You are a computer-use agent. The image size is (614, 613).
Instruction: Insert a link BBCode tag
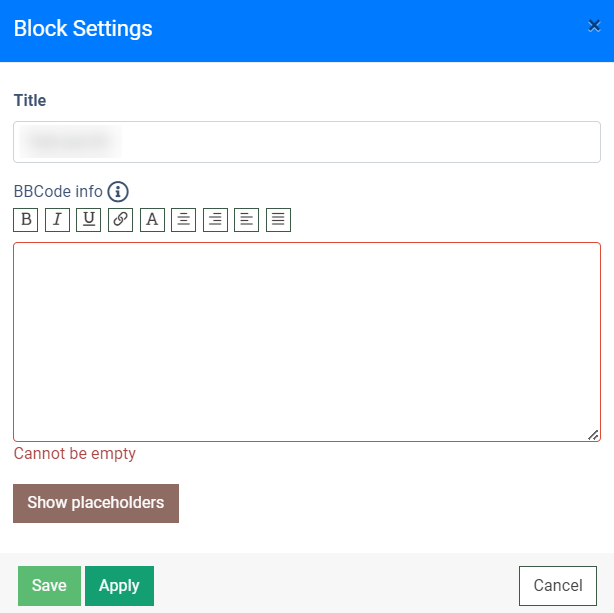120,219
